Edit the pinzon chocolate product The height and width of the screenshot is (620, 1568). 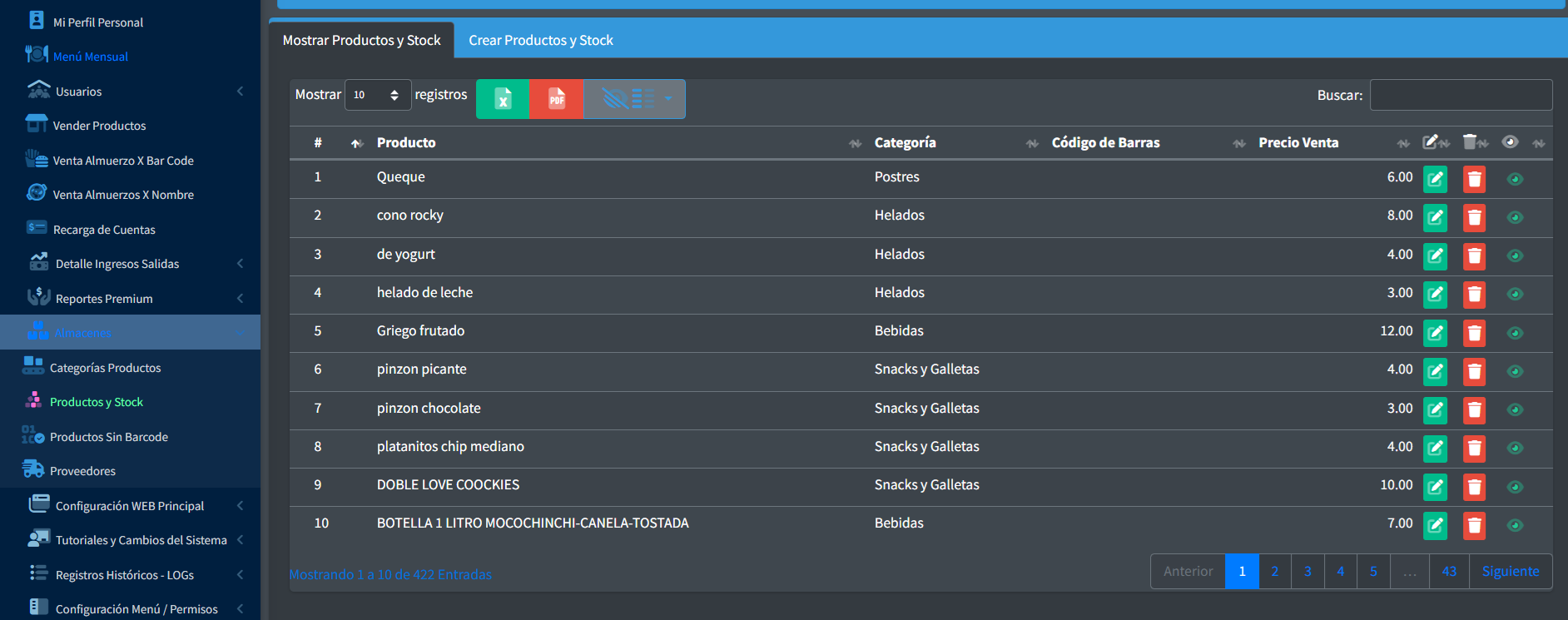(1435, 409)
